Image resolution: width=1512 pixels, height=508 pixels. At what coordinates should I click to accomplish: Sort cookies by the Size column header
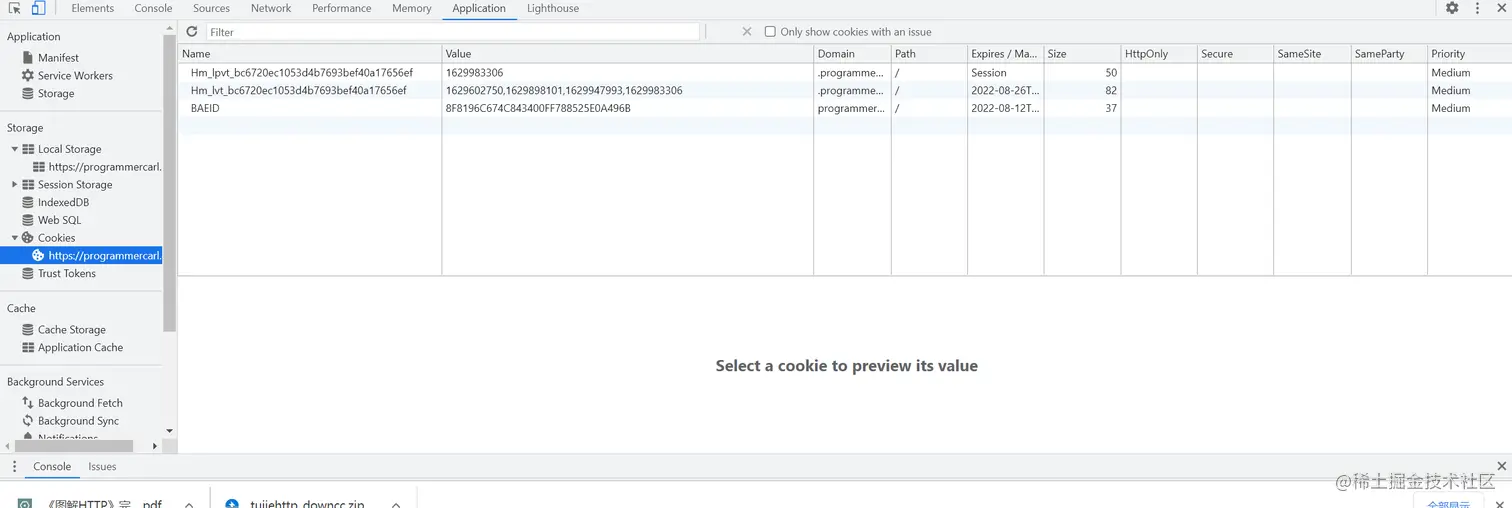coord(1082,54)
